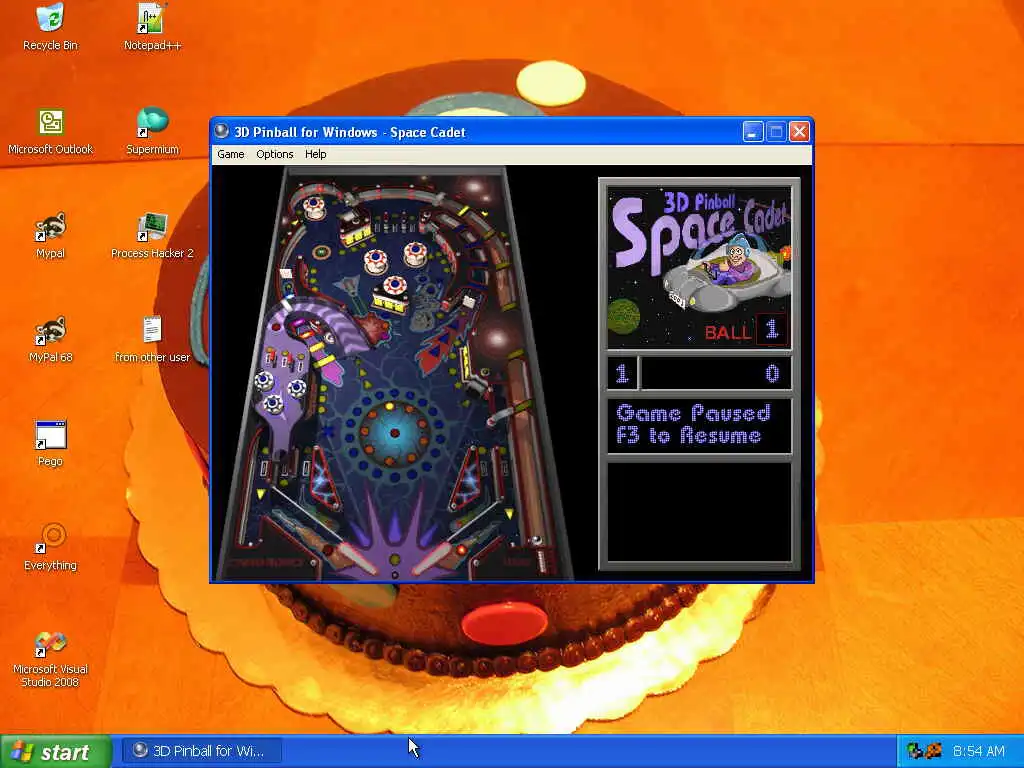
Task: Select the Supermium desktop shortcut
Action: click(x=152, y=131)
